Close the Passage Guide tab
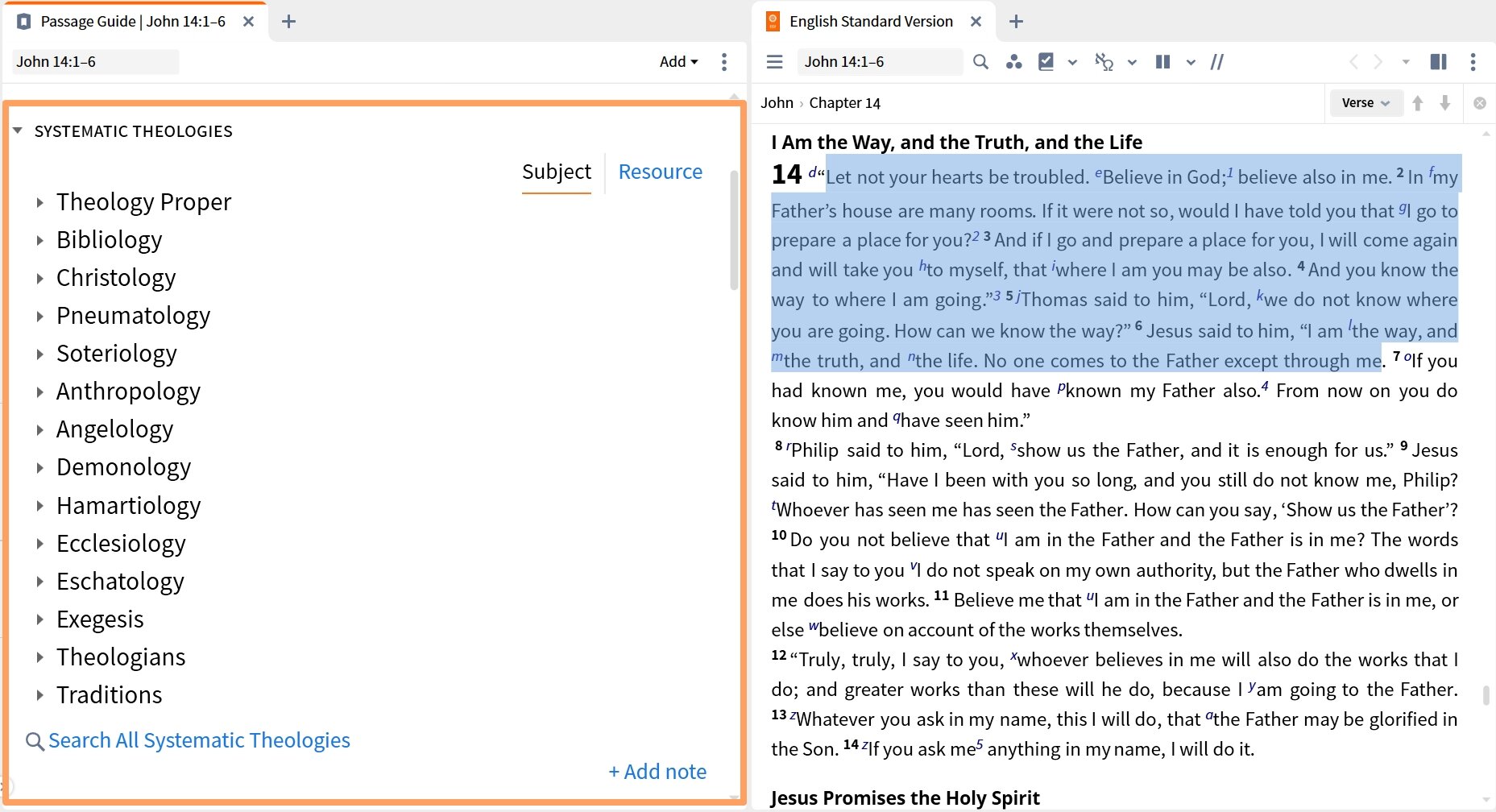The width and height of the screenshot is (1496, 812). pyautogui.click(x=249, y=22)
